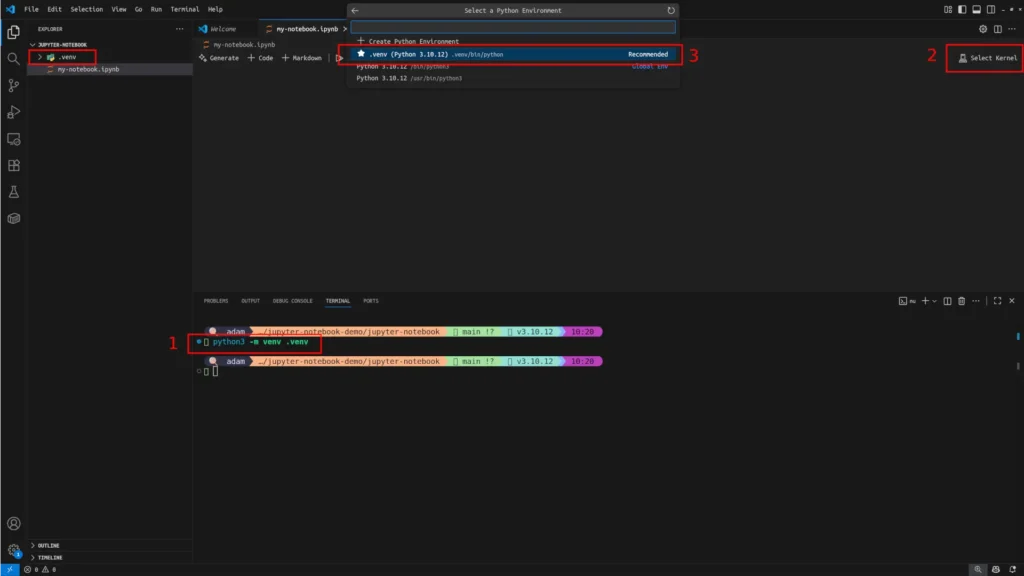Add a Markdown cell

tap(302, 58)
